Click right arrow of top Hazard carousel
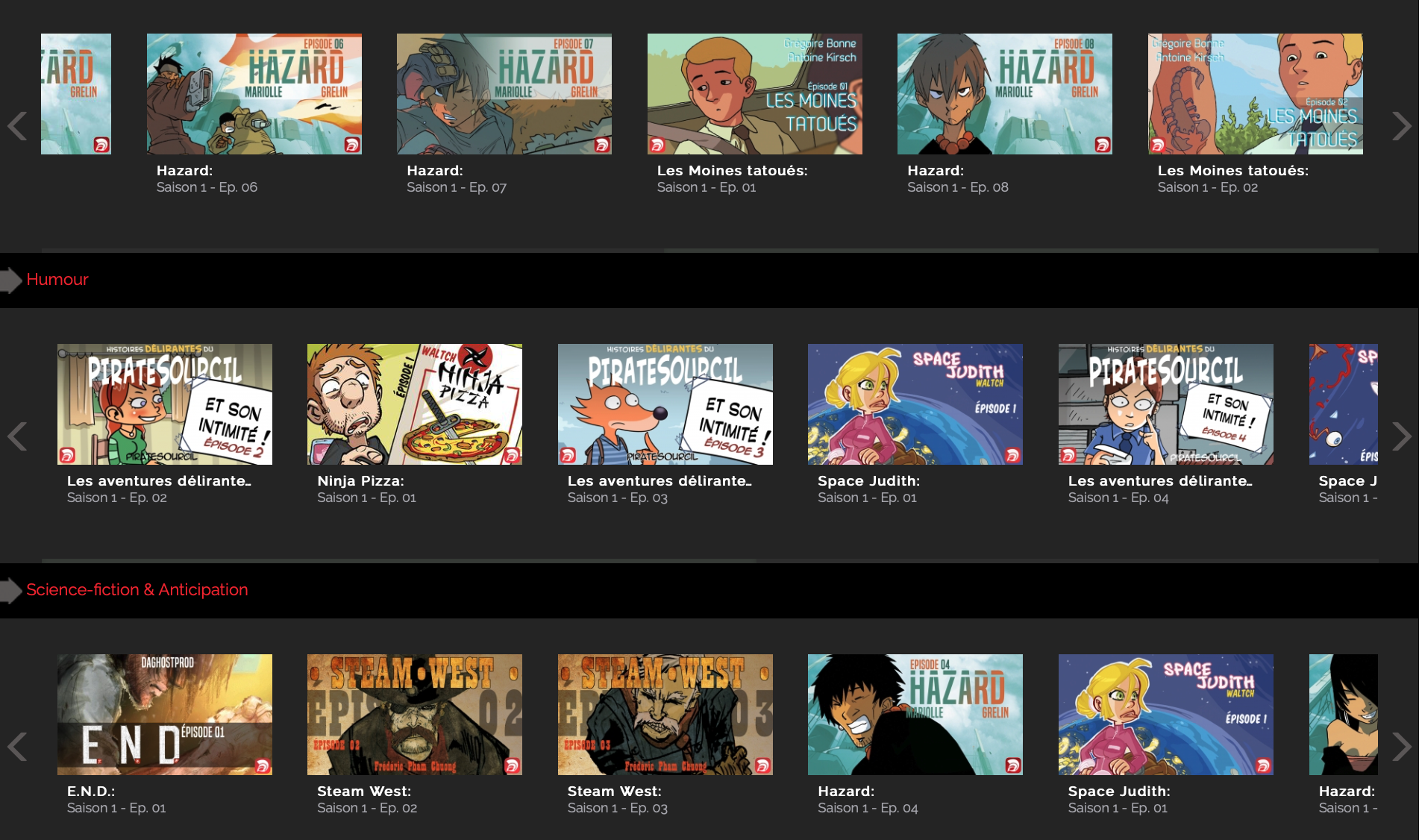 coord(1401,126)
